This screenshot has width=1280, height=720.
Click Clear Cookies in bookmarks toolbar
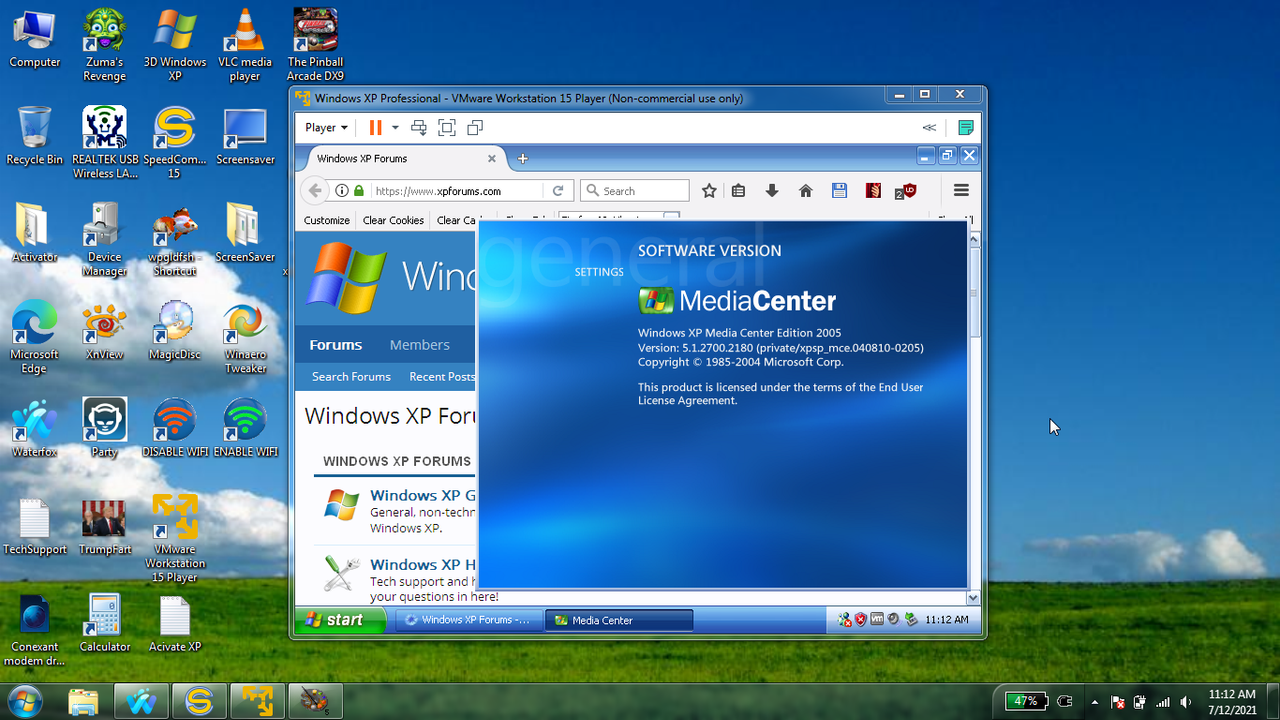(x=393, y=220)
